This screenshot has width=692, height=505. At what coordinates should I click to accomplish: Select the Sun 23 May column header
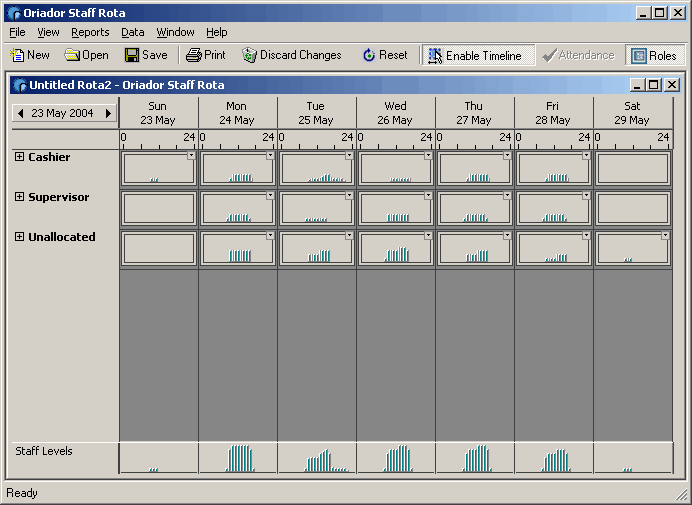[x=158, y=113]
